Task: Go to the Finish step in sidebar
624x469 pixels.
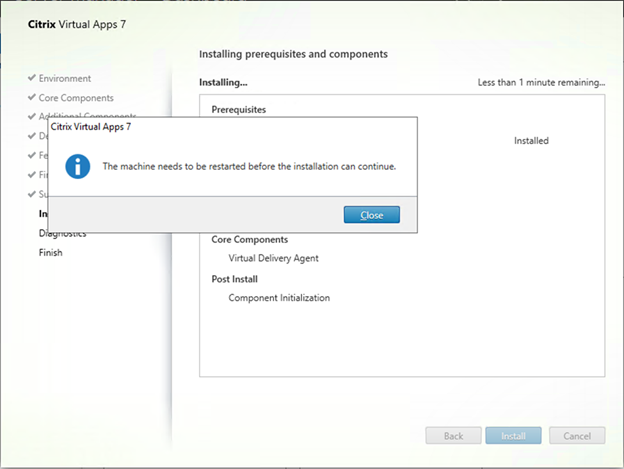Action: coord(51,253)
